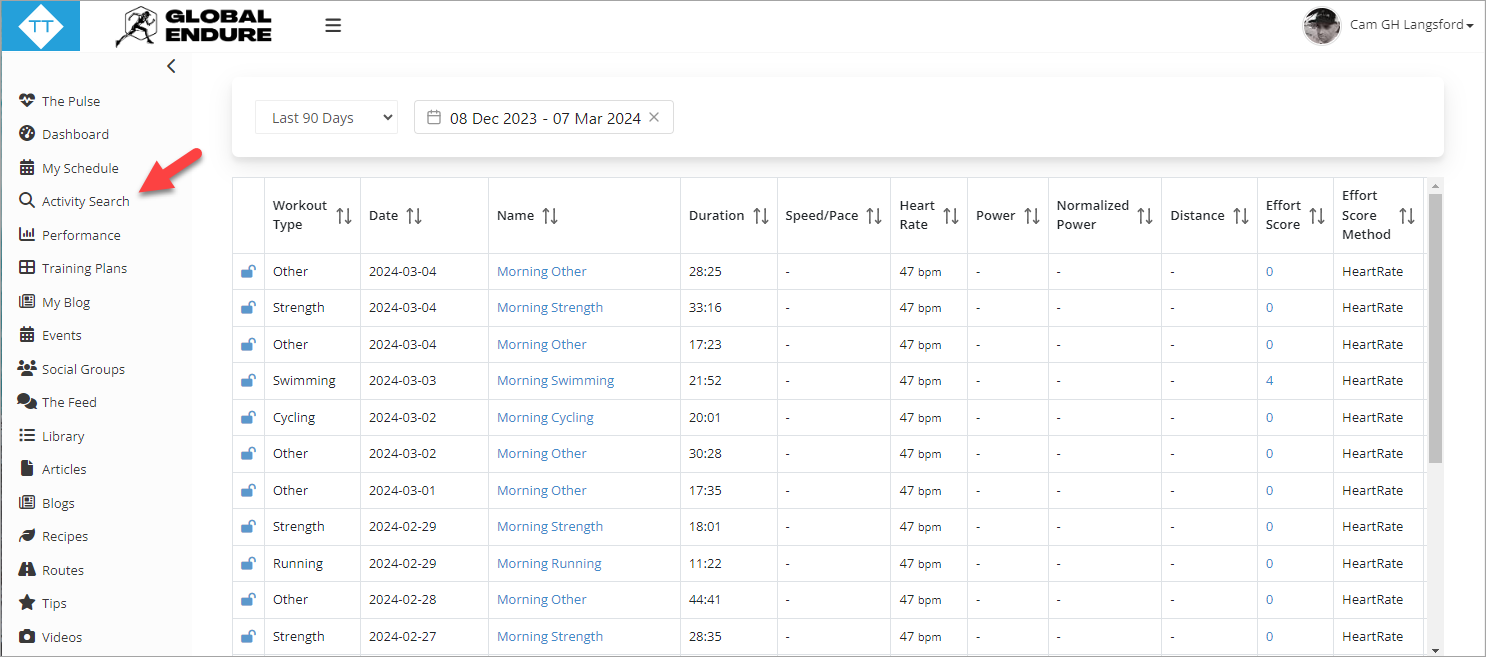Click The Pulse heart icon
This screenshot has width=1486, height=657.
tap(27, 101)
